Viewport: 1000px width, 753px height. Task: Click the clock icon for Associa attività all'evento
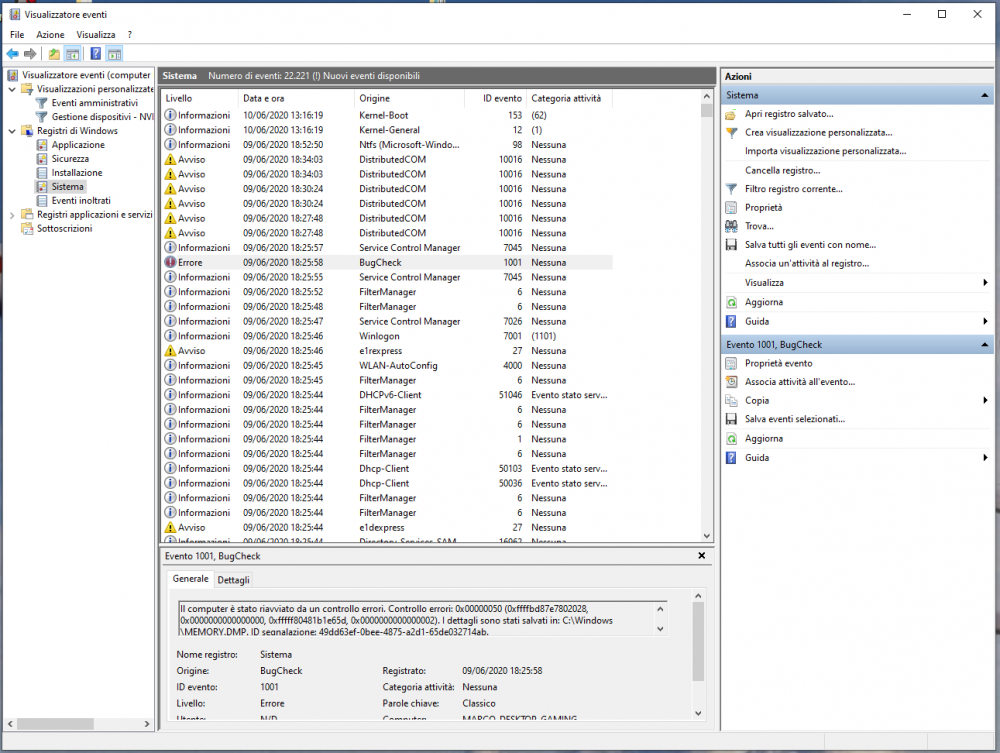pos(732,382)
